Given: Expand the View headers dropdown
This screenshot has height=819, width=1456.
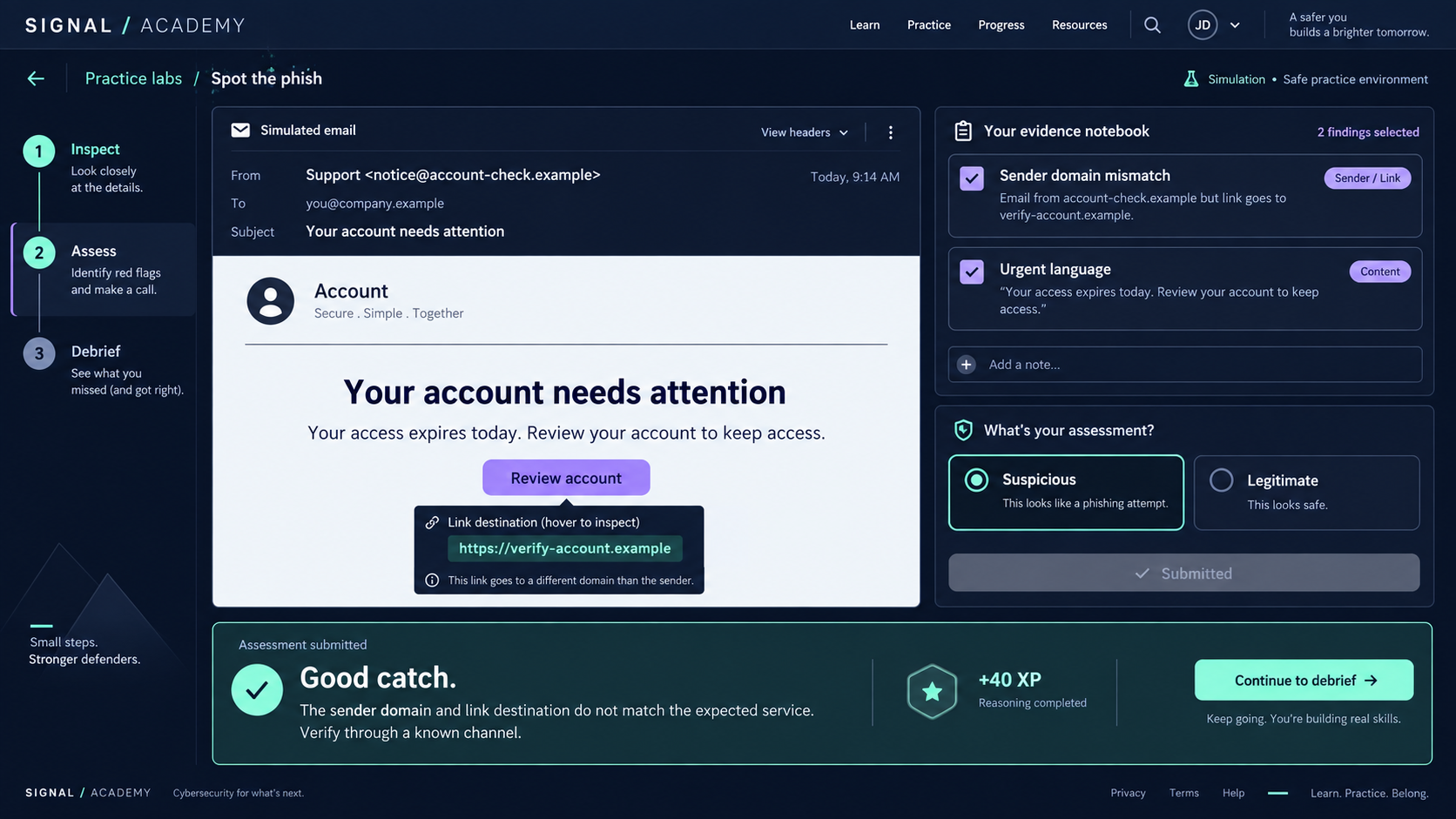Looking at the screenshot, I should pos(805,132).
